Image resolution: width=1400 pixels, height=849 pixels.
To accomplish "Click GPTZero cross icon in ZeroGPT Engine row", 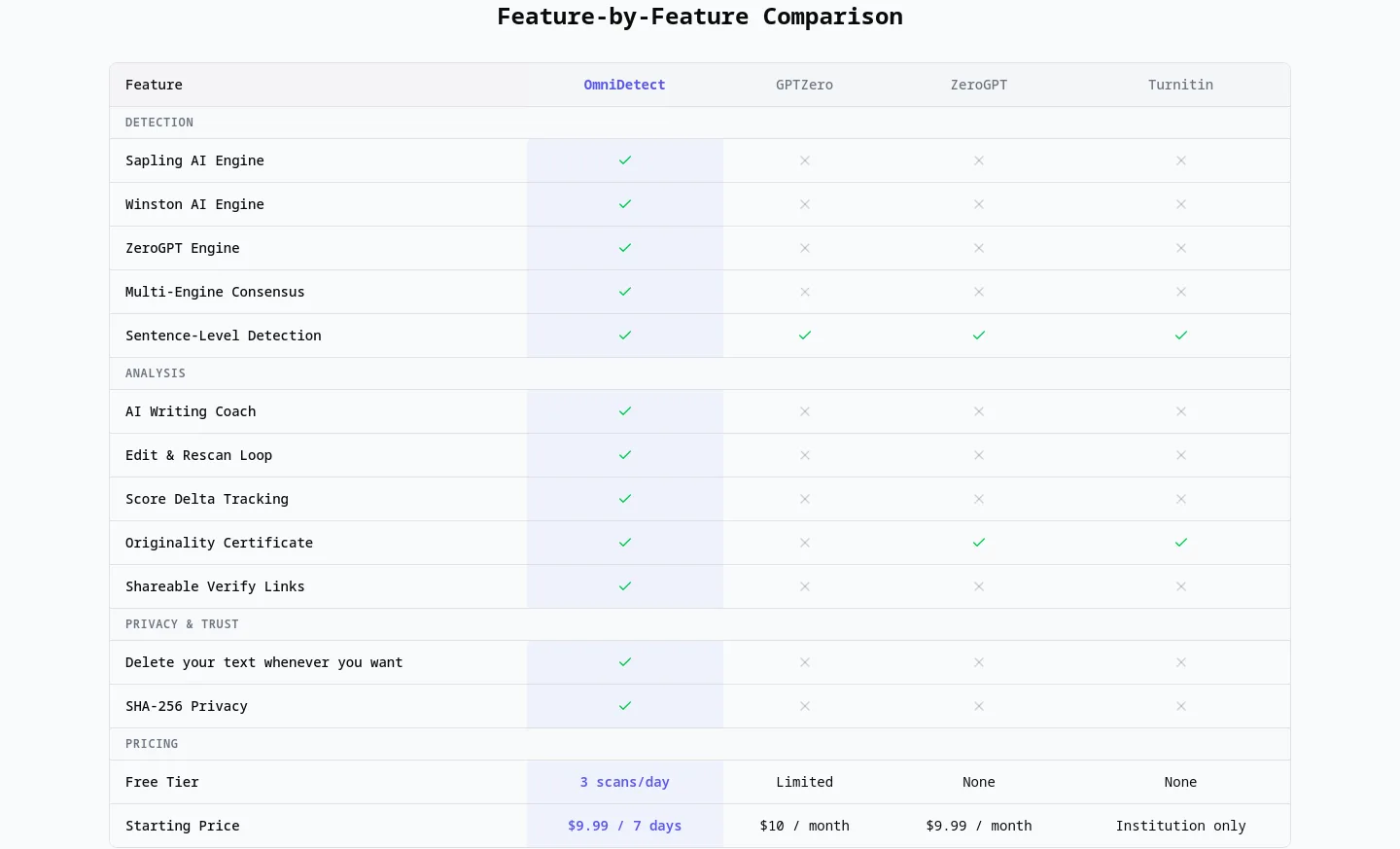I will point(805,248).
